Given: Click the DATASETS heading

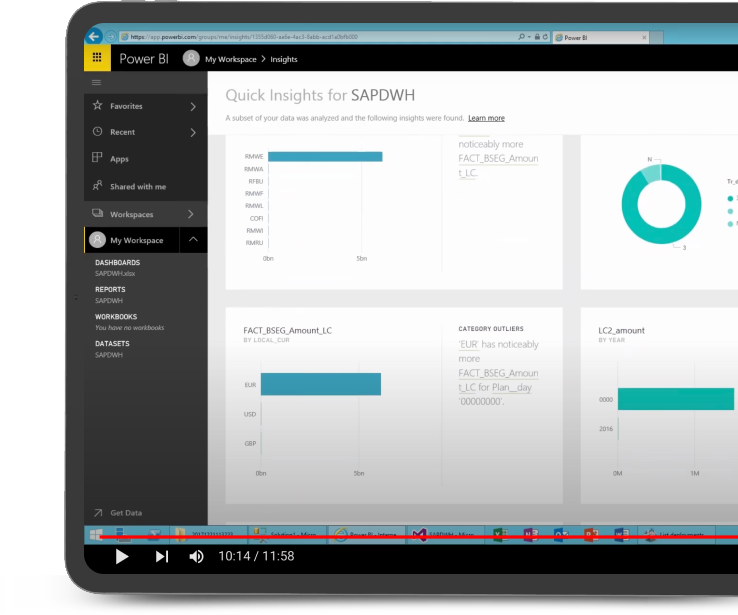Looking at the screenshot, I should pos(112,343).
